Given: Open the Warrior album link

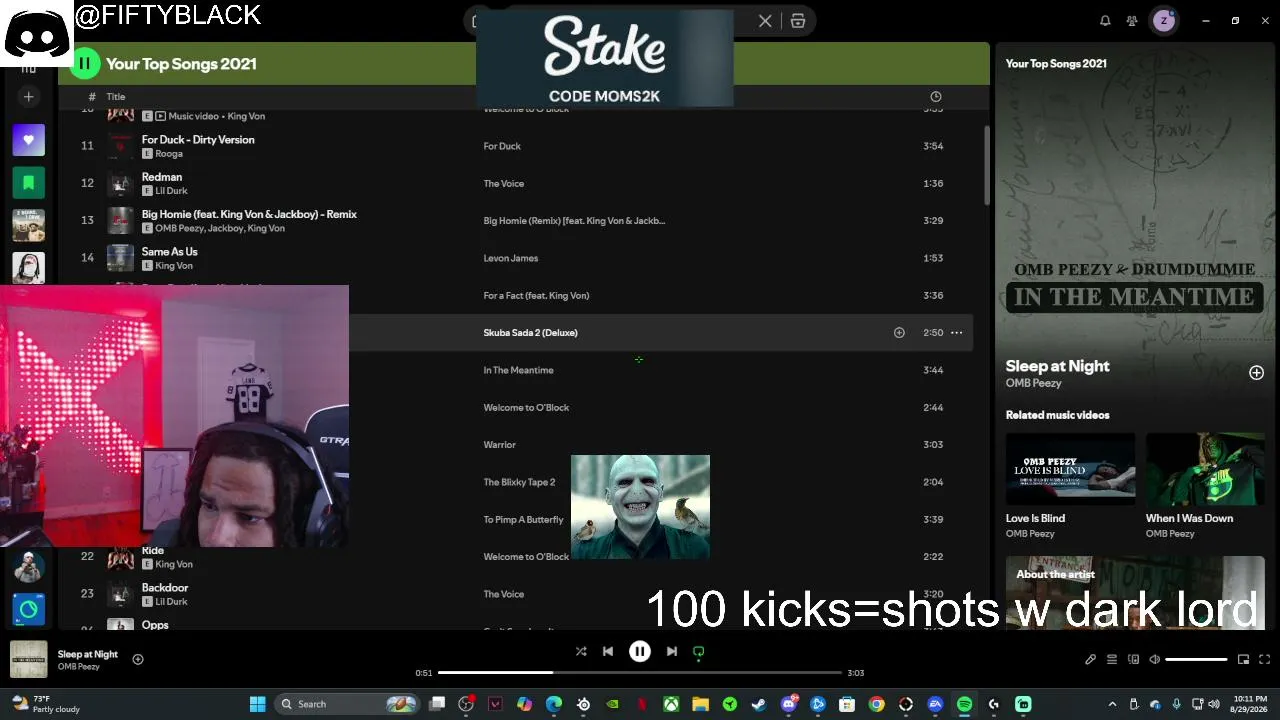Looking at the screenshot, I should click(x=500, y=445).
